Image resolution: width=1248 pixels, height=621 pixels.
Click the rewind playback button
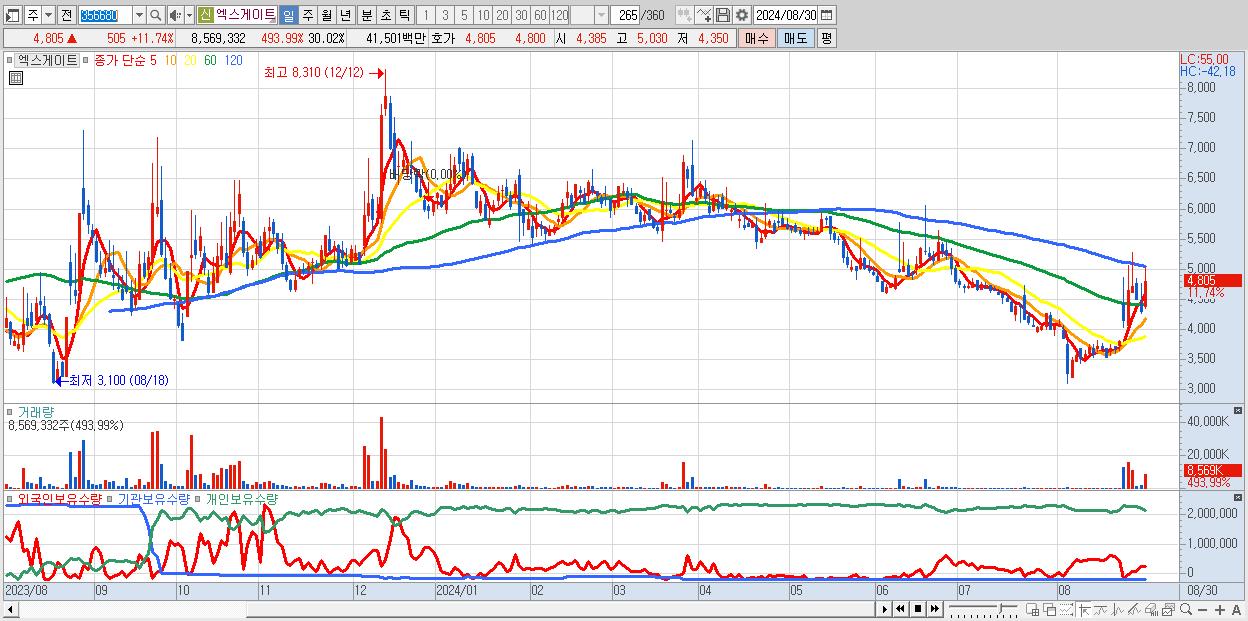(x=900, y=609)
